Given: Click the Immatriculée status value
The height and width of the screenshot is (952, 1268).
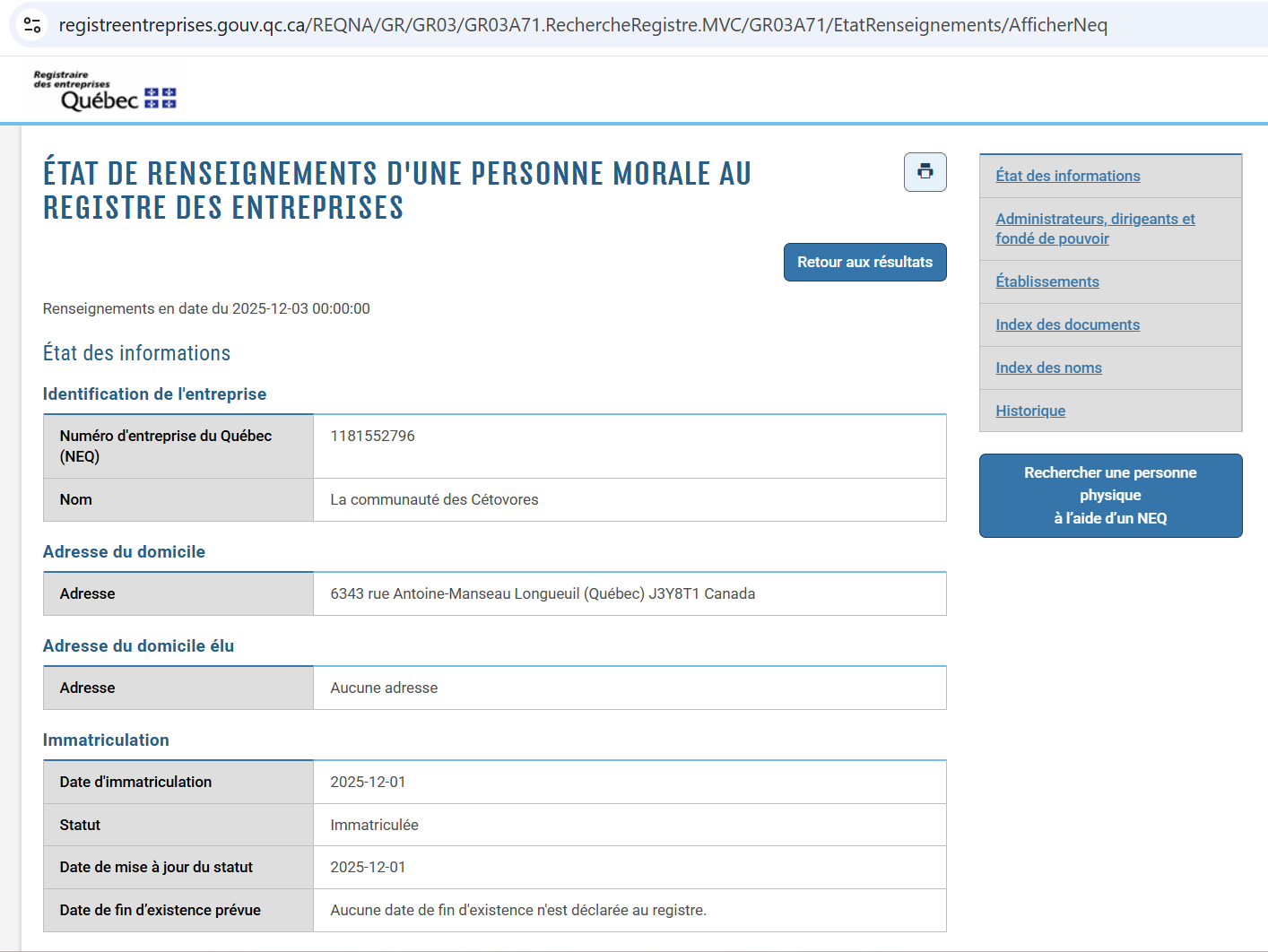Looking at the screenshot, I should tap(374, 825).
